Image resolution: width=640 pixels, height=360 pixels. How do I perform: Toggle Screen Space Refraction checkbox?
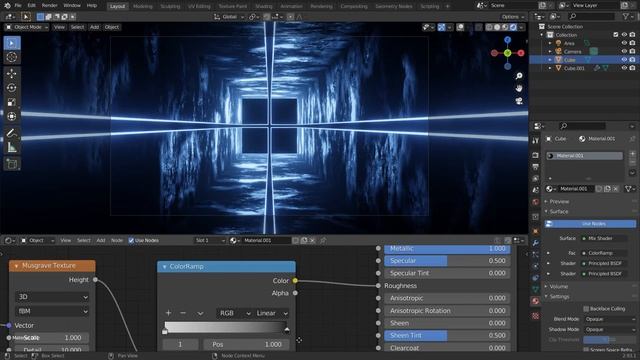(586, 350)
